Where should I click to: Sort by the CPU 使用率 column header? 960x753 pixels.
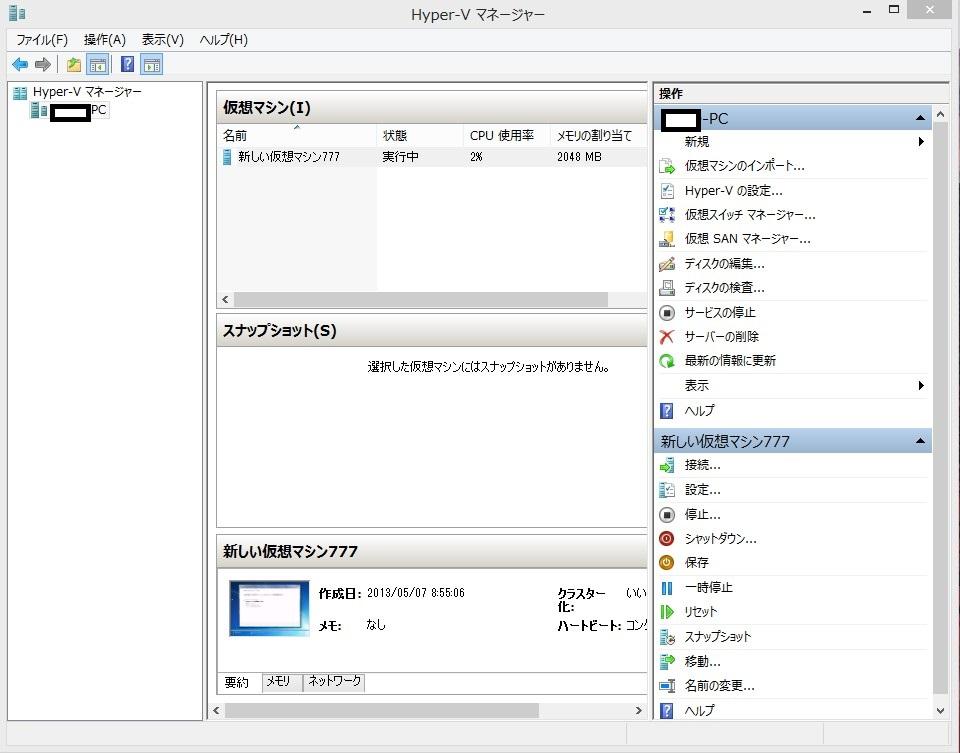click(506, 135)
